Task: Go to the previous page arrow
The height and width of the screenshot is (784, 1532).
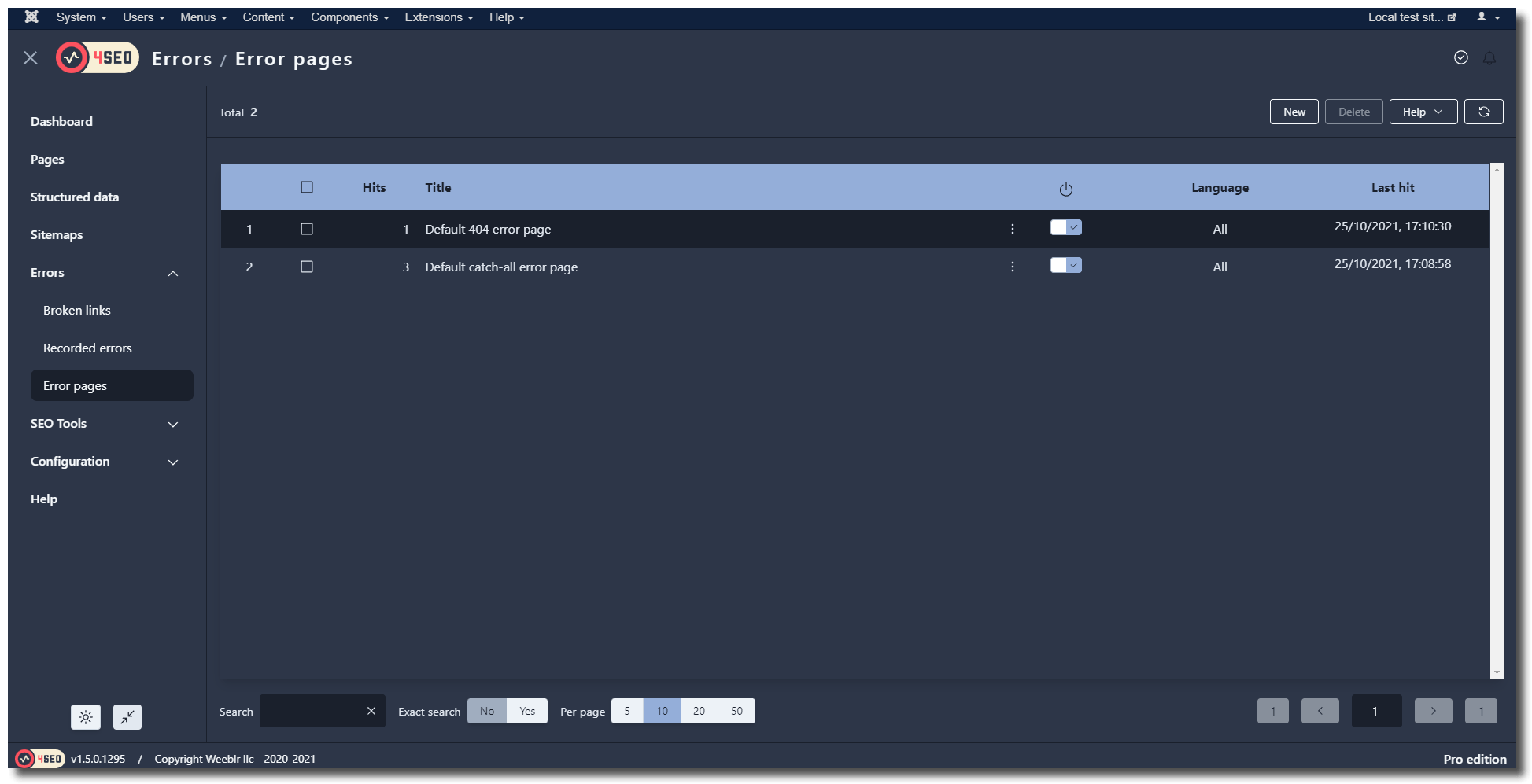Action: point(1320,711)
